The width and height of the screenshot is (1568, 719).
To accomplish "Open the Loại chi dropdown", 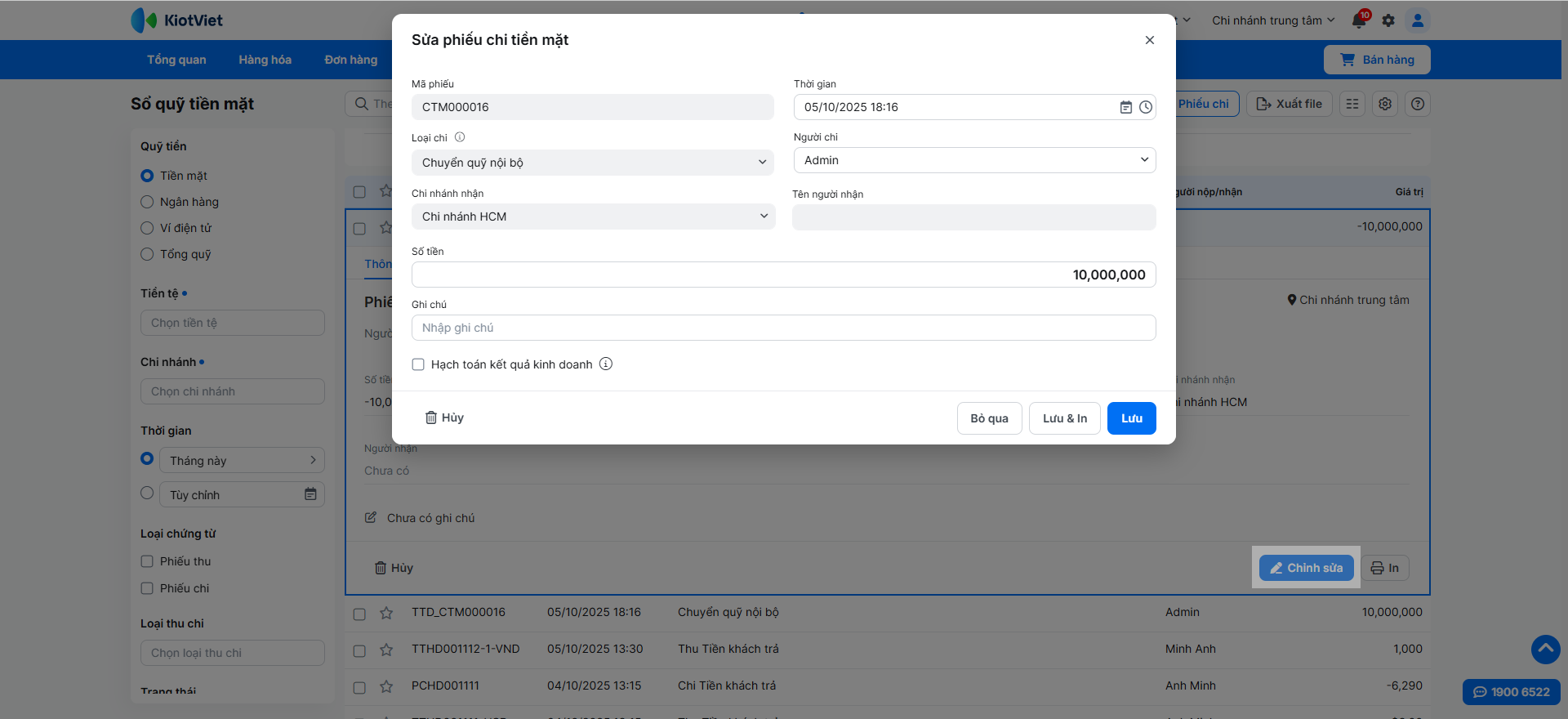I will [593, 163].
